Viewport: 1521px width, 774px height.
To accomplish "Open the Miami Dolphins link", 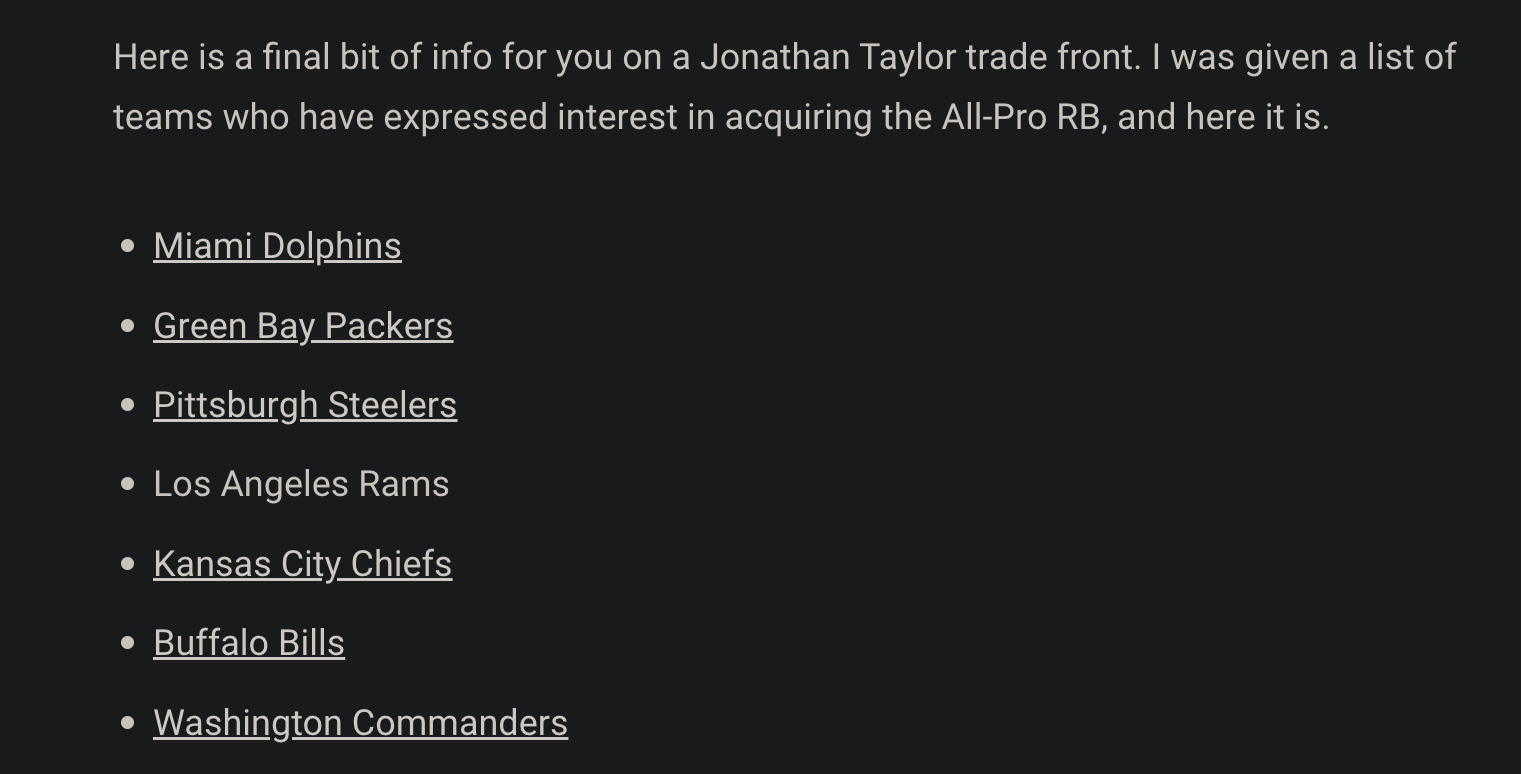I will 277,246.
